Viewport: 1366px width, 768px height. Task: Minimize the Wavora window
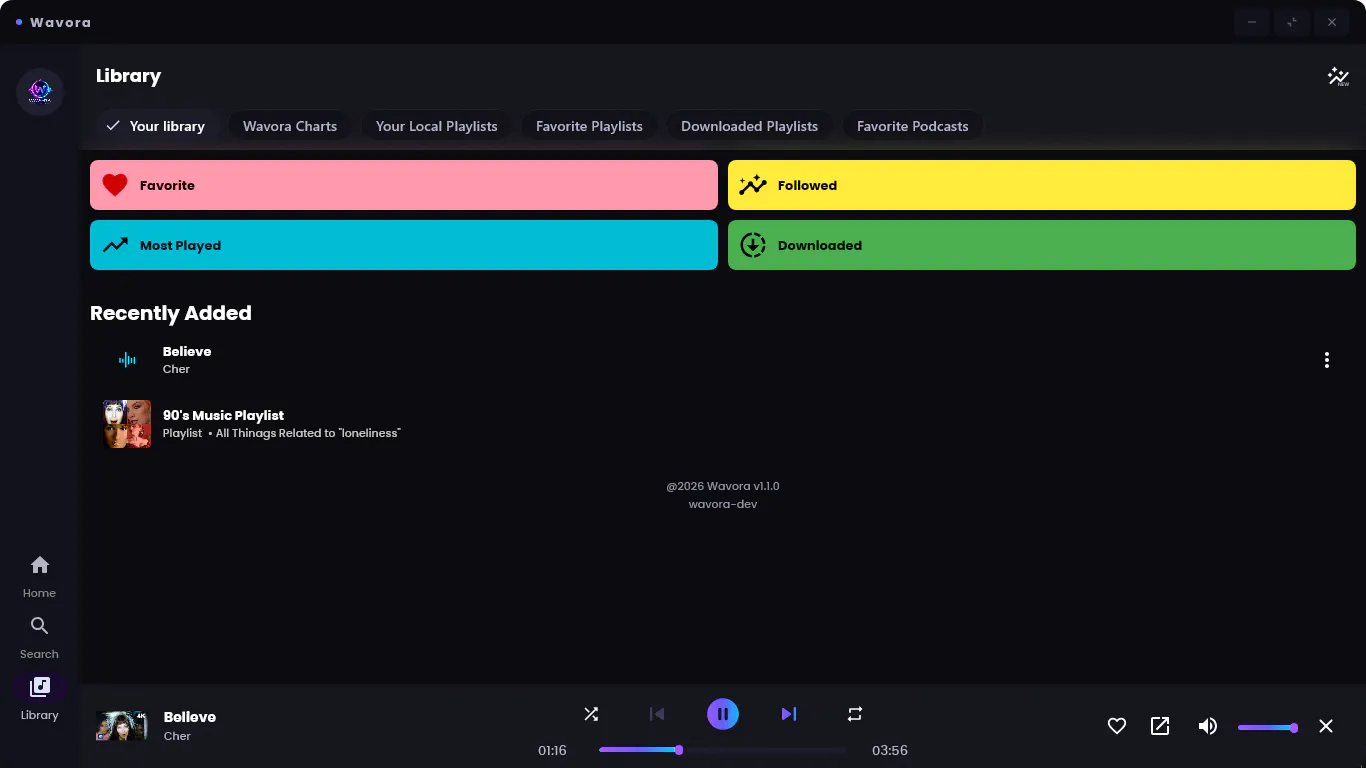click(1252, 22)
